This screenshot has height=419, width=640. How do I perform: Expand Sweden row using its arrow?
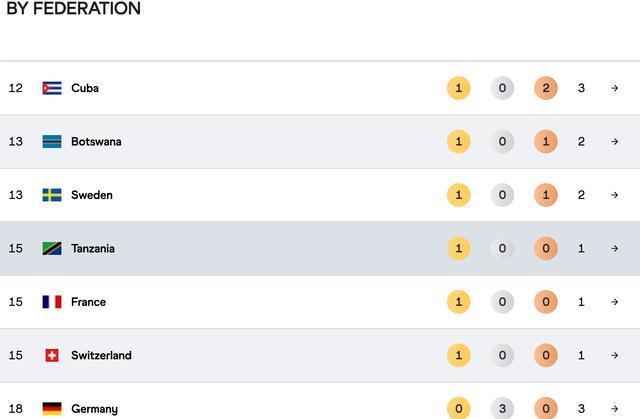tap(614, 195)
